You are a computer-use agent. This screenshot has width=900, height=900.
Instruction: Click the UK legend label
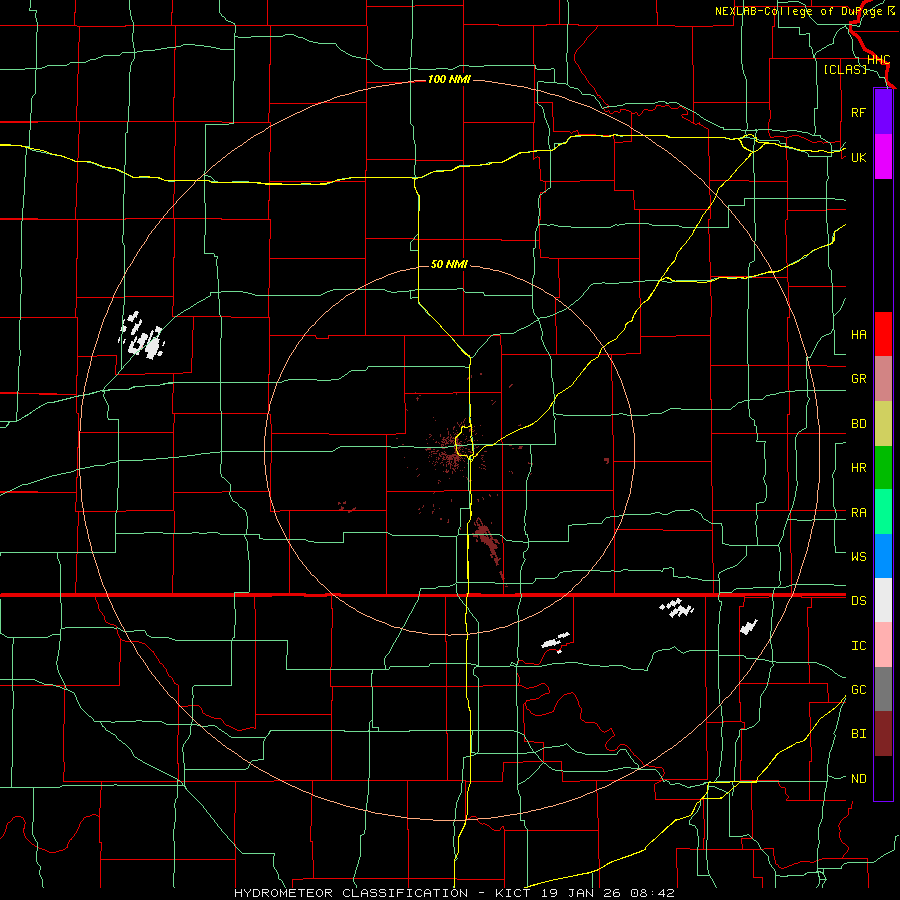coord(858,157)
